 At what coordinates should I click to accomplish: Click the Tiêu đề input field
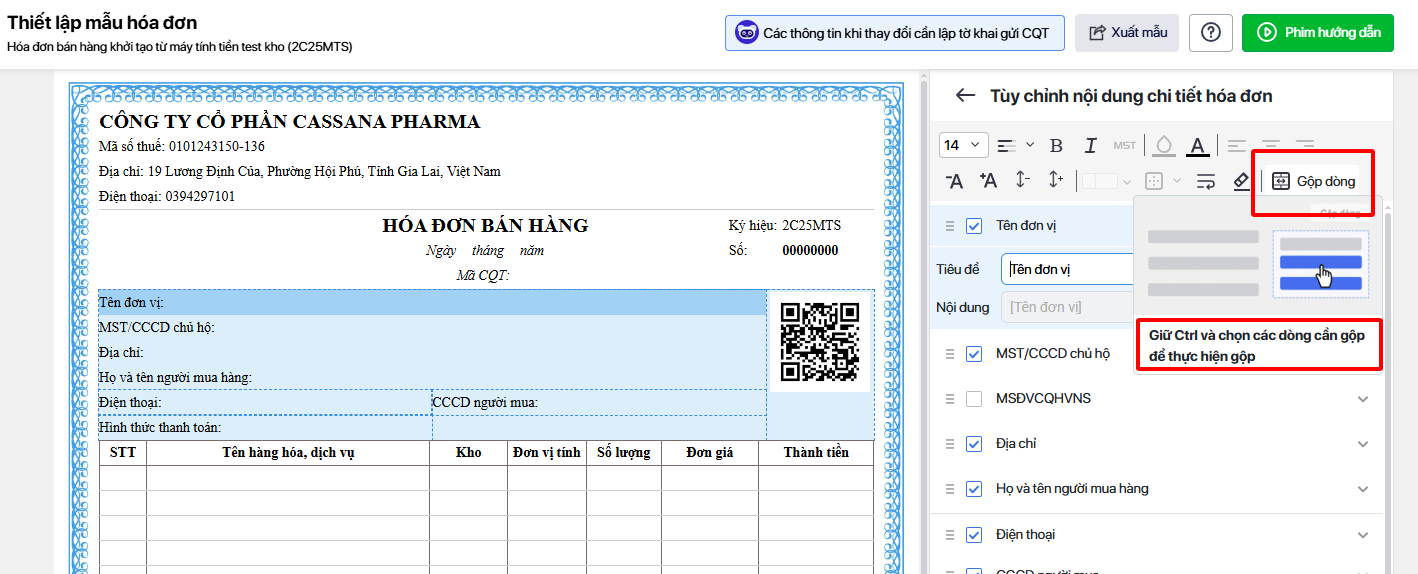pyautogui.click(x=1068, y=269)
